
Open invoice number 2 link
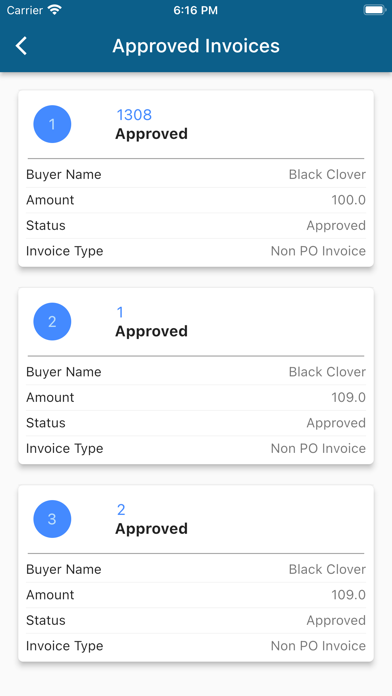pyautogui.click(x=121, y=510)
